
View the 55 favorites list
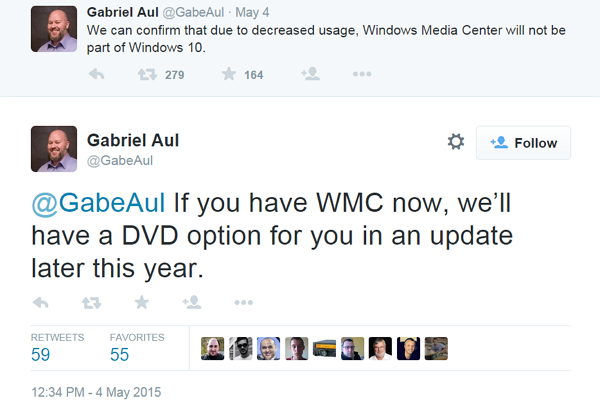(120, 354)
